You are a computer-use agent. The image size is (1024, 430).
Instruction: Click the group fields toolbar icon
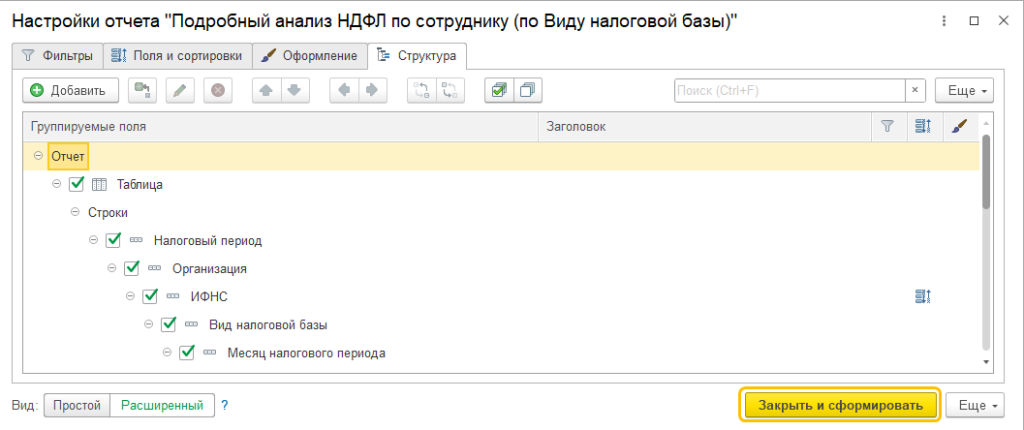pos(142,91)
